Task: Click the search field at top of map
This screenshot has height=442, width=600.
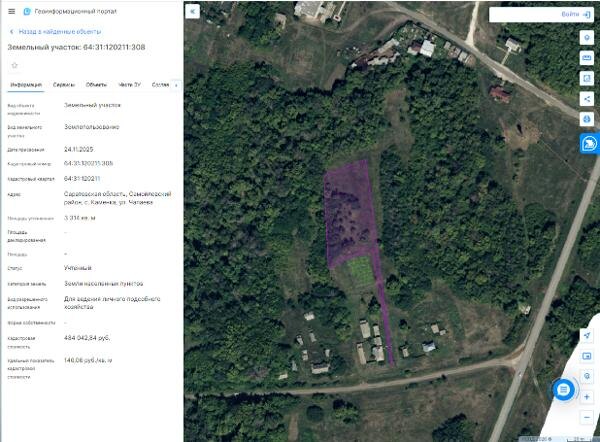Action: tap(524, 15)
